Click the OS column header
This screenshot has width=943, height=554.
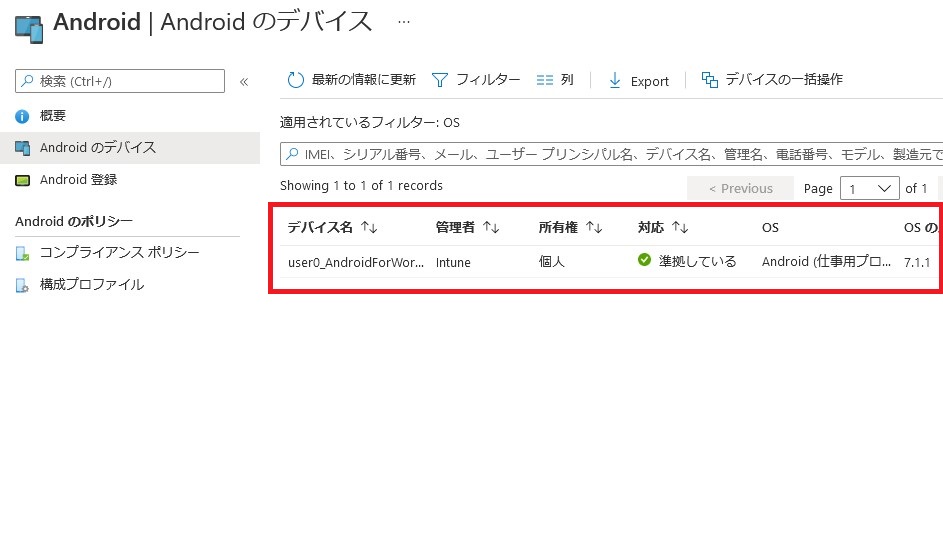point(770,227)
